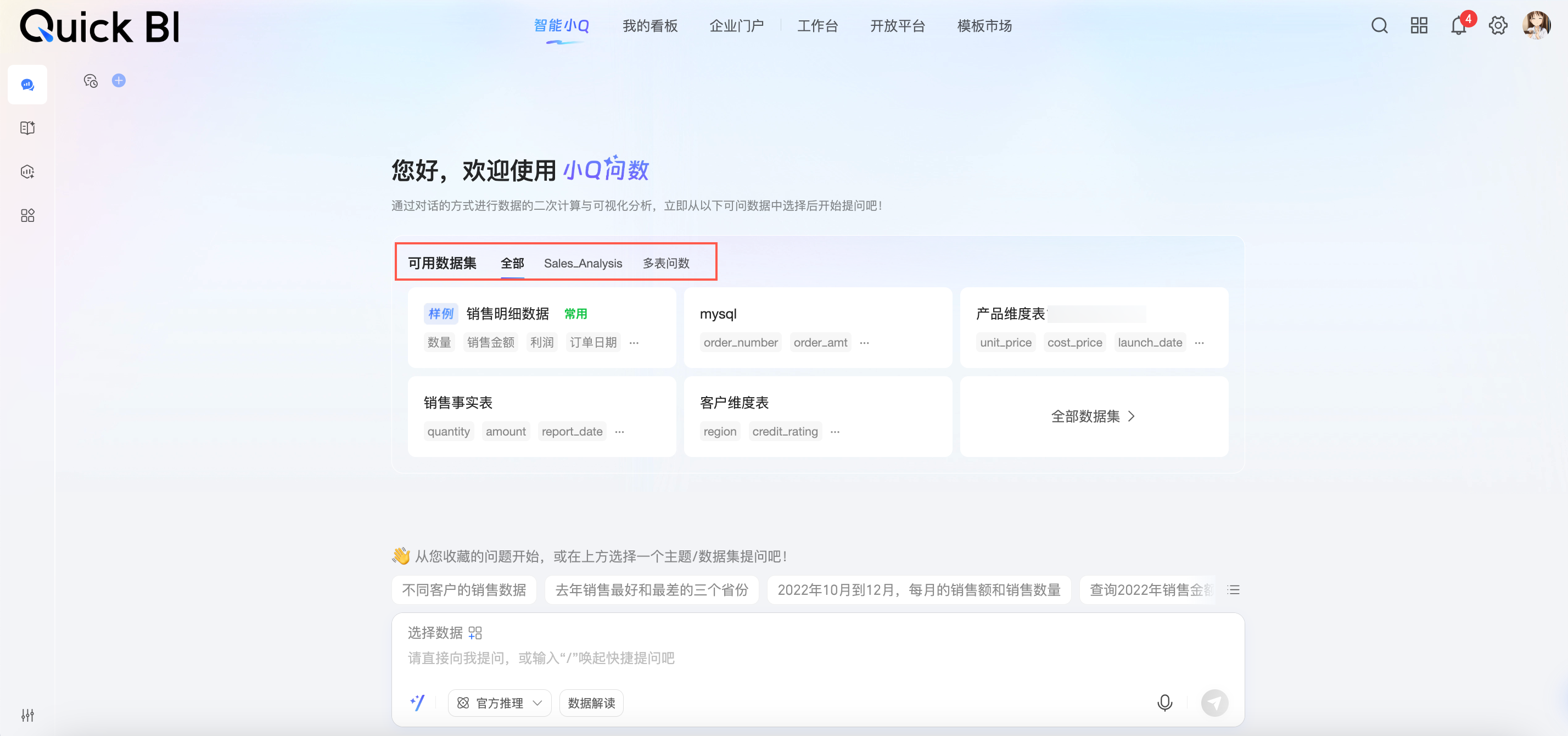Screen dimensions: 1568x736
Task: Expand more fields on mysql dataset card
Action: [864, 343]
